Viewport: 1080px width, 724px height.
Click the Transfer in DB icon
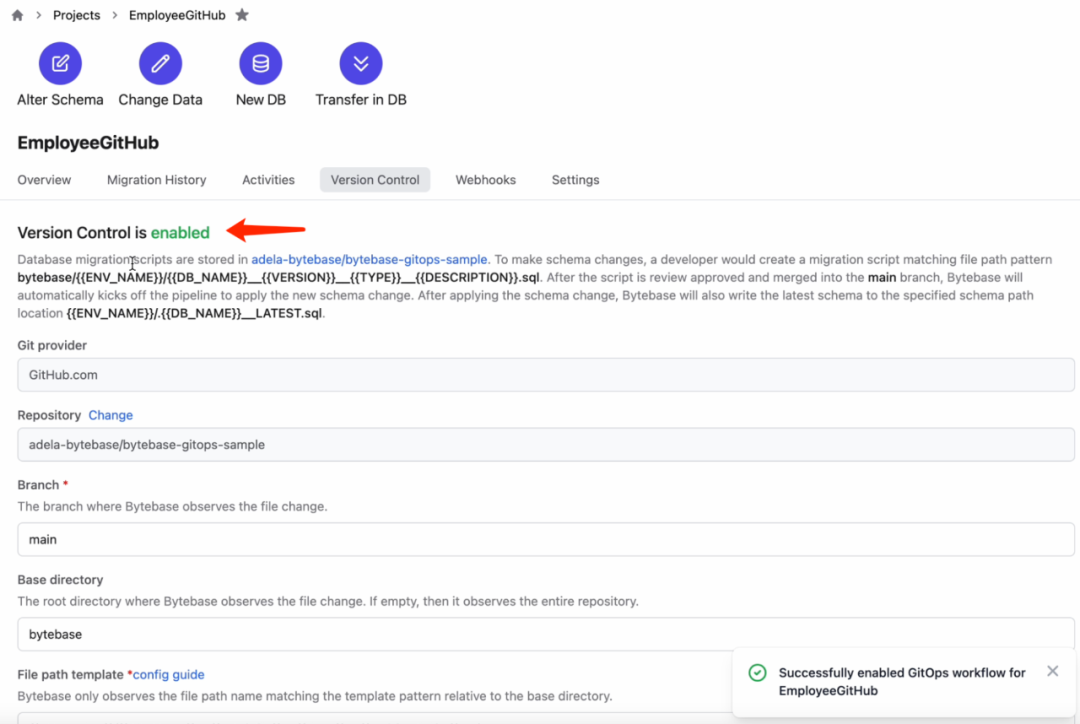point(361,64)
